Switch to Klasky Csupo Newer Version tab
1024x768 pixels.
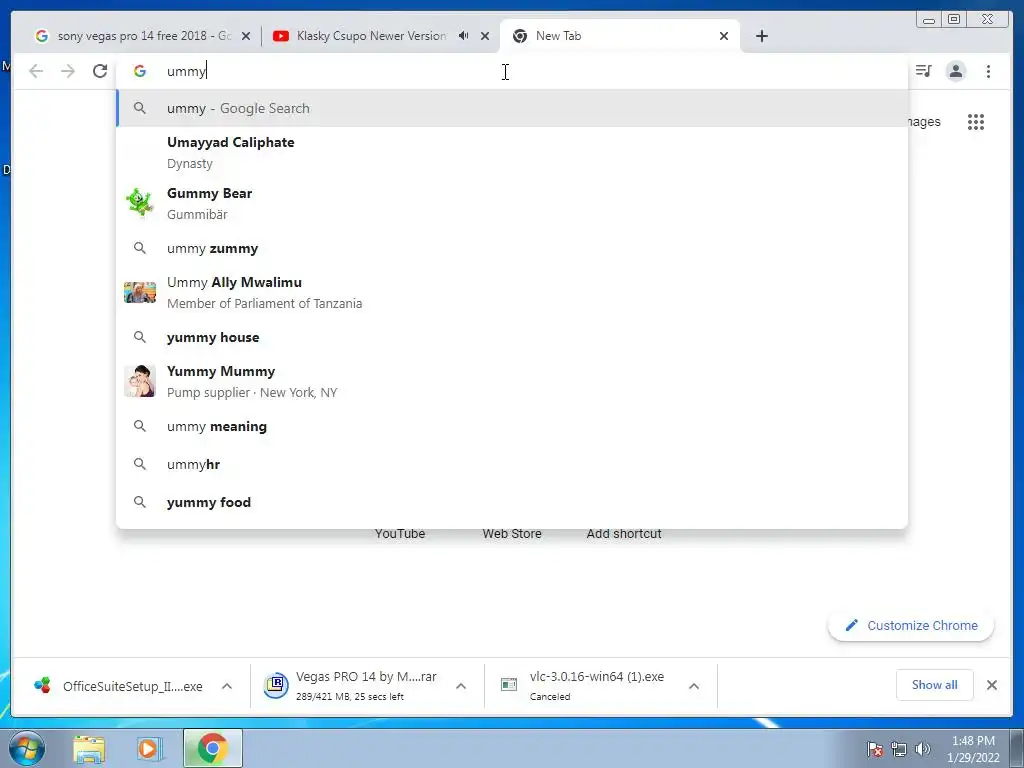click(372, 36)
